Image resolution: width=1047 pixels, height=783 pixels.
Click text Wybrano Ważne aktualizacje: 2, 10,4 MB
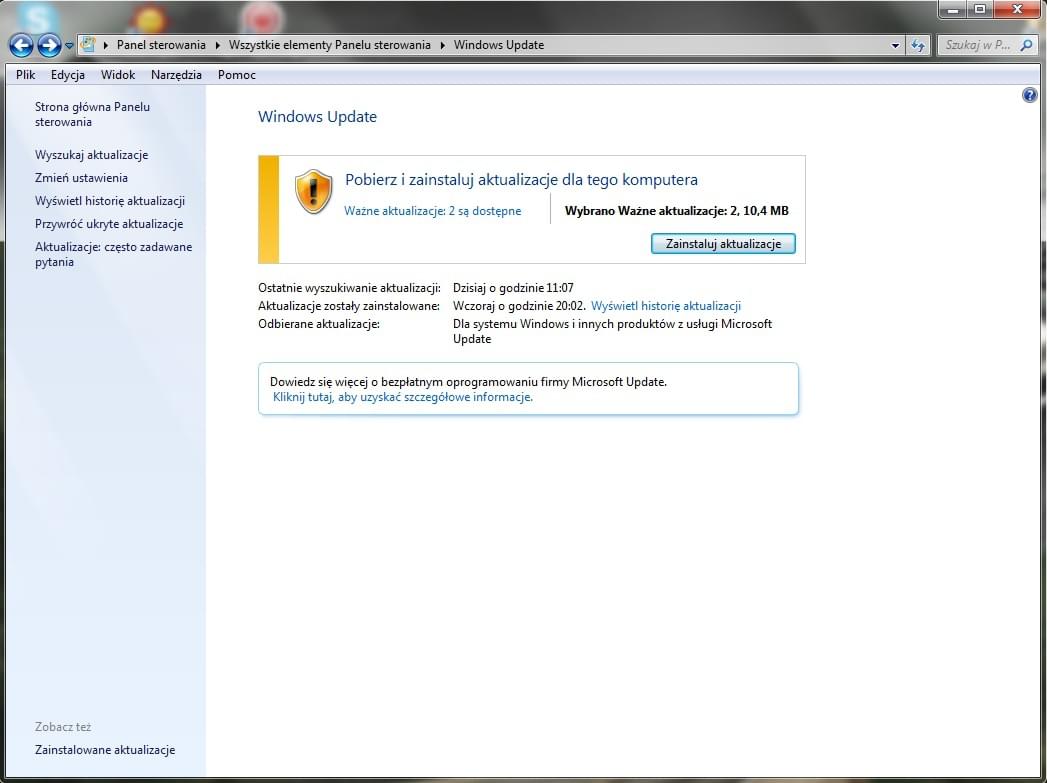(676, 211)
